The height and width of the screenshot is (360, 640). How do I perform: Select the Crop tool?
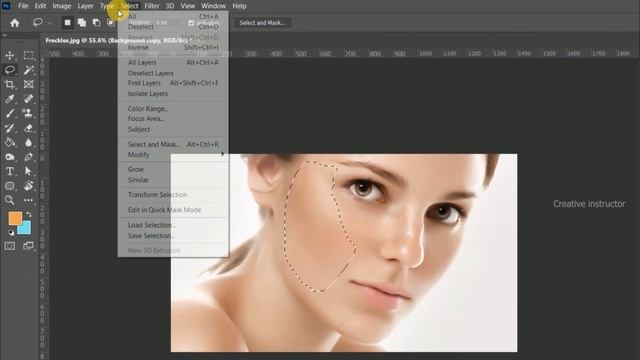(x=10, y=84)
